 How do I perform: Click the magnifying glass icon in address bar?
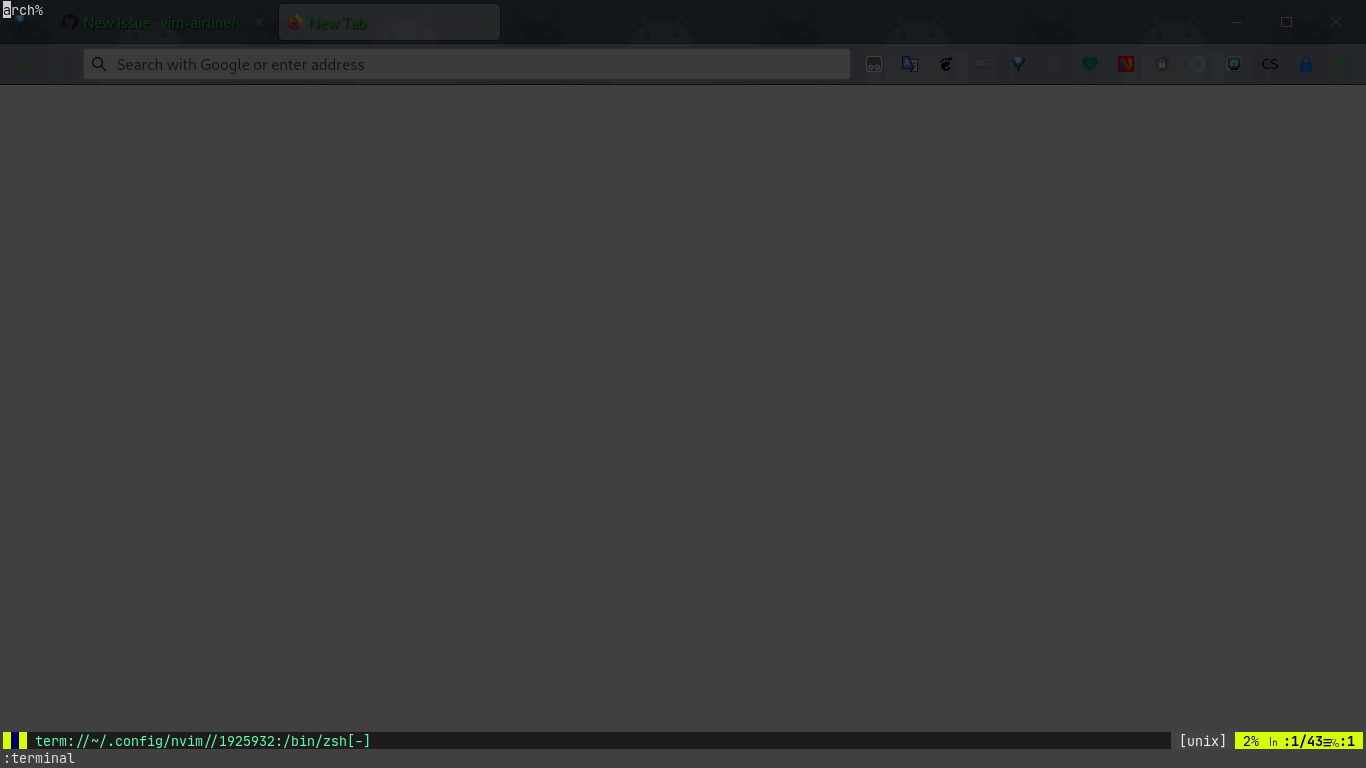click(x=98, y=64)
